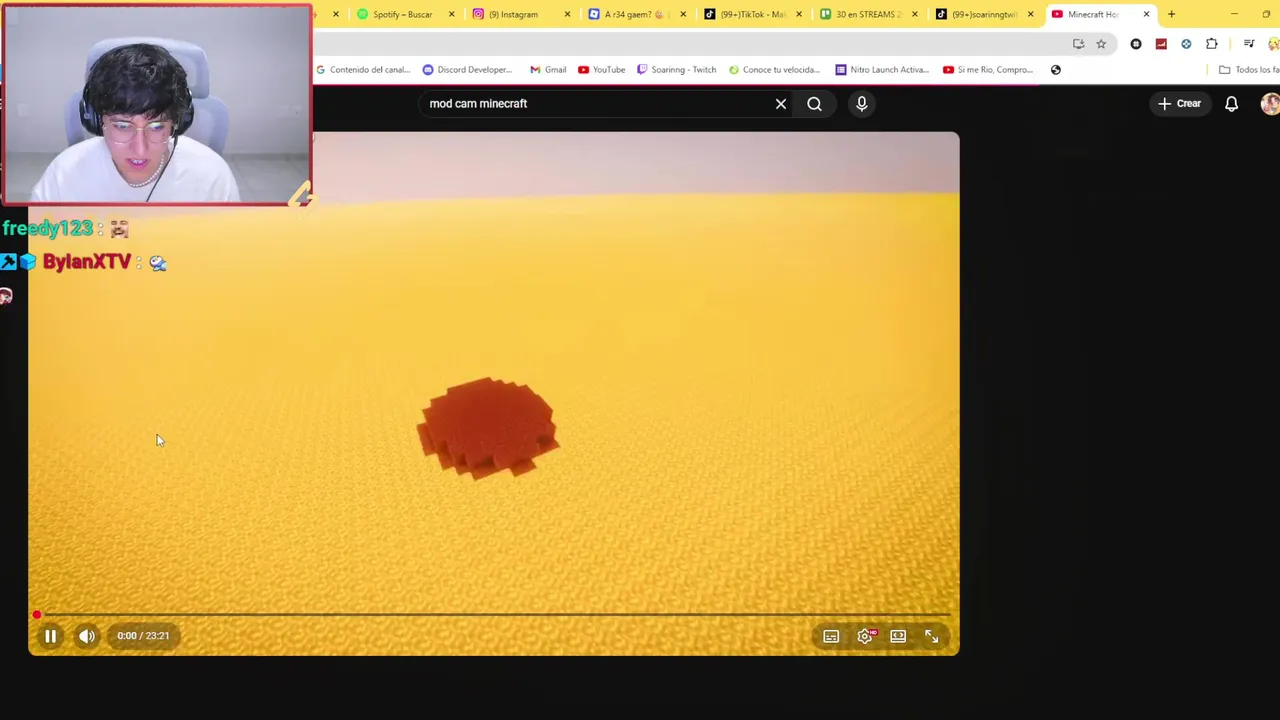Clear the YouTube search box

click(781, 104)
